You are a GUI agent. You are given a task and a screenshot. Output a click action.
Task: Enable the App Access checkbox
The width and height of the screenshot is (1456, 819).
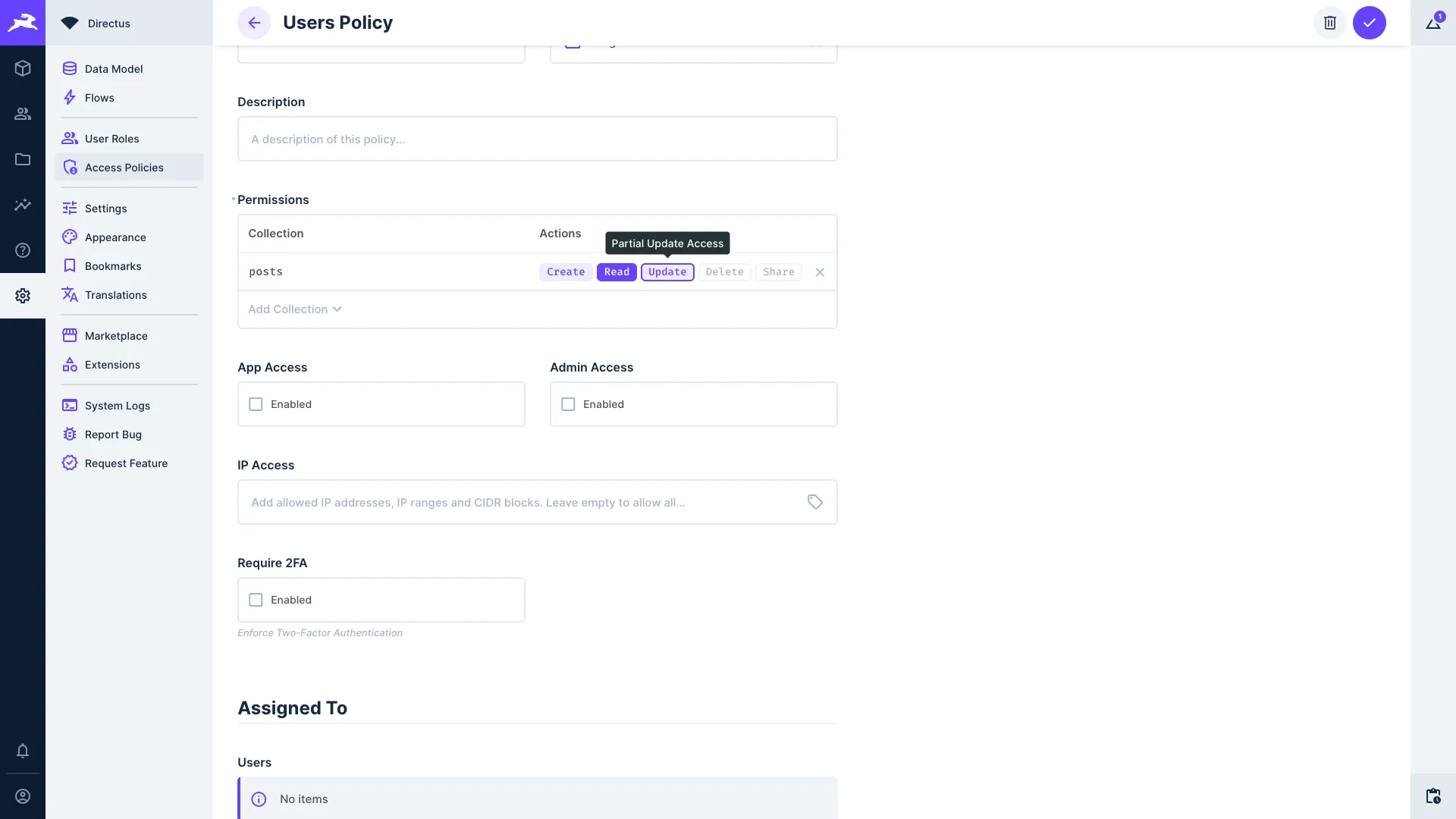256,404
